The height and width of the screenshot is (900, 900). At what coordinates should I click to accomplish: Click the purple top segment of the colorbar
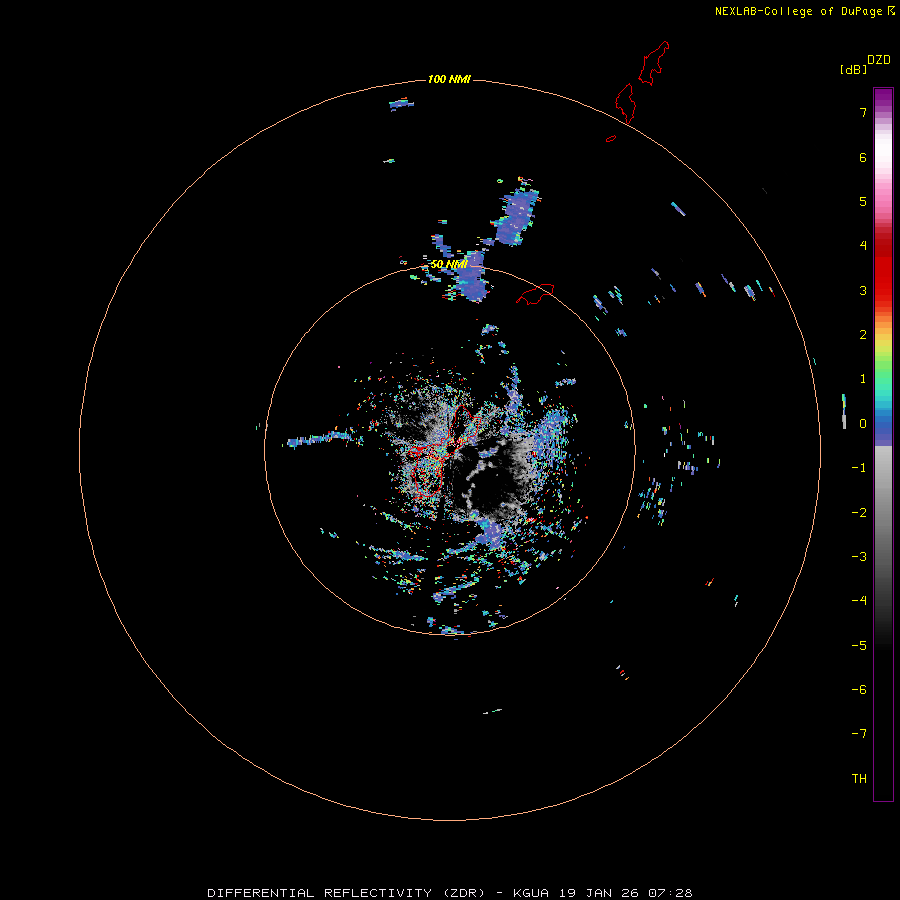pos(883,99)
